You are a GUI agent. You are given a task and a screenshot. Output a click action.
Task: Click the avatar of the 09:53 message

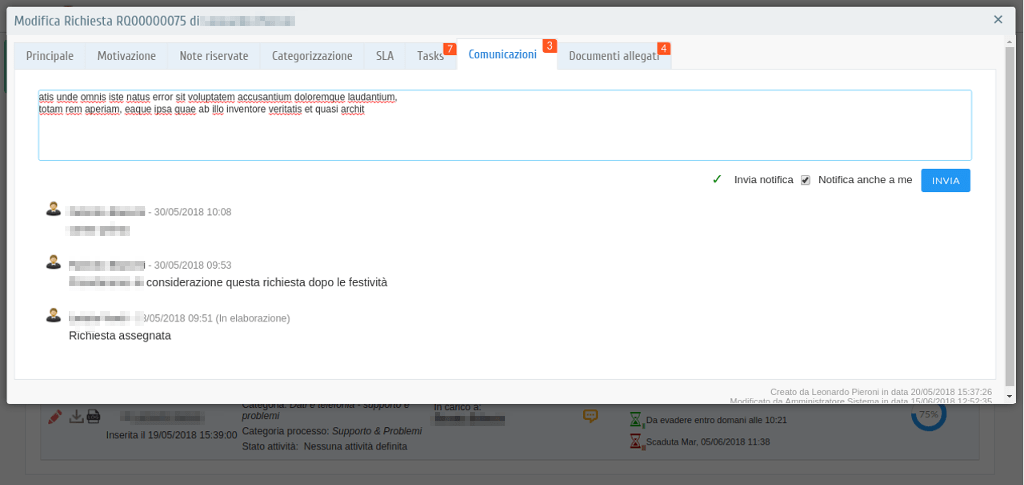(x=53, y=262)
